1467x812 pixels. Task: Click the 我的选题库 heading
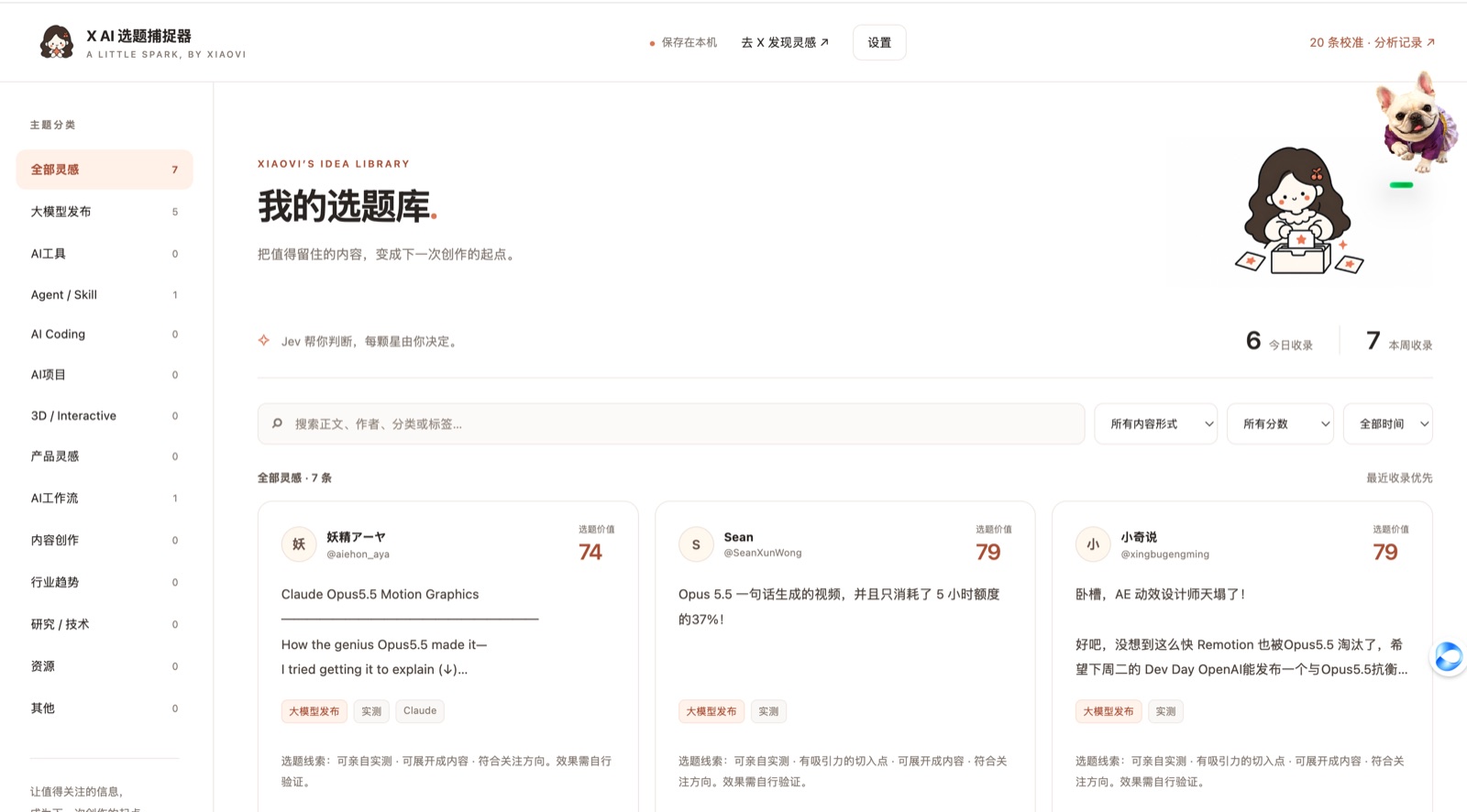click(347, 206)
